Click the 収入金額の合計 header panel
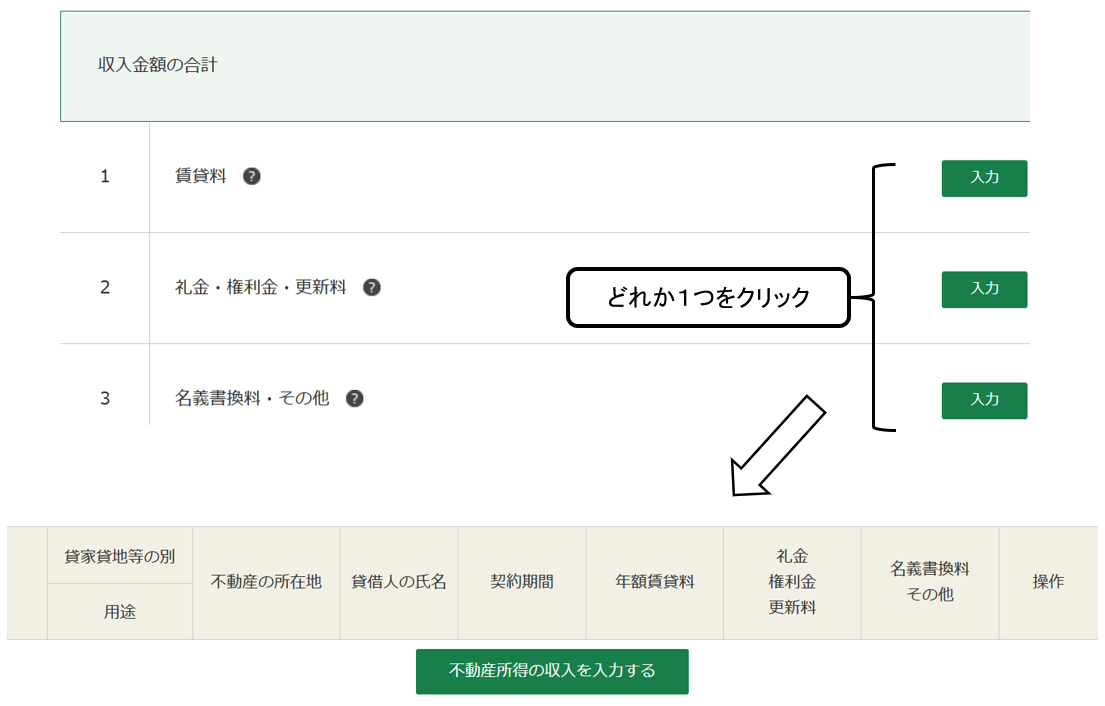Screen dimensions: 1105x706 545,66
